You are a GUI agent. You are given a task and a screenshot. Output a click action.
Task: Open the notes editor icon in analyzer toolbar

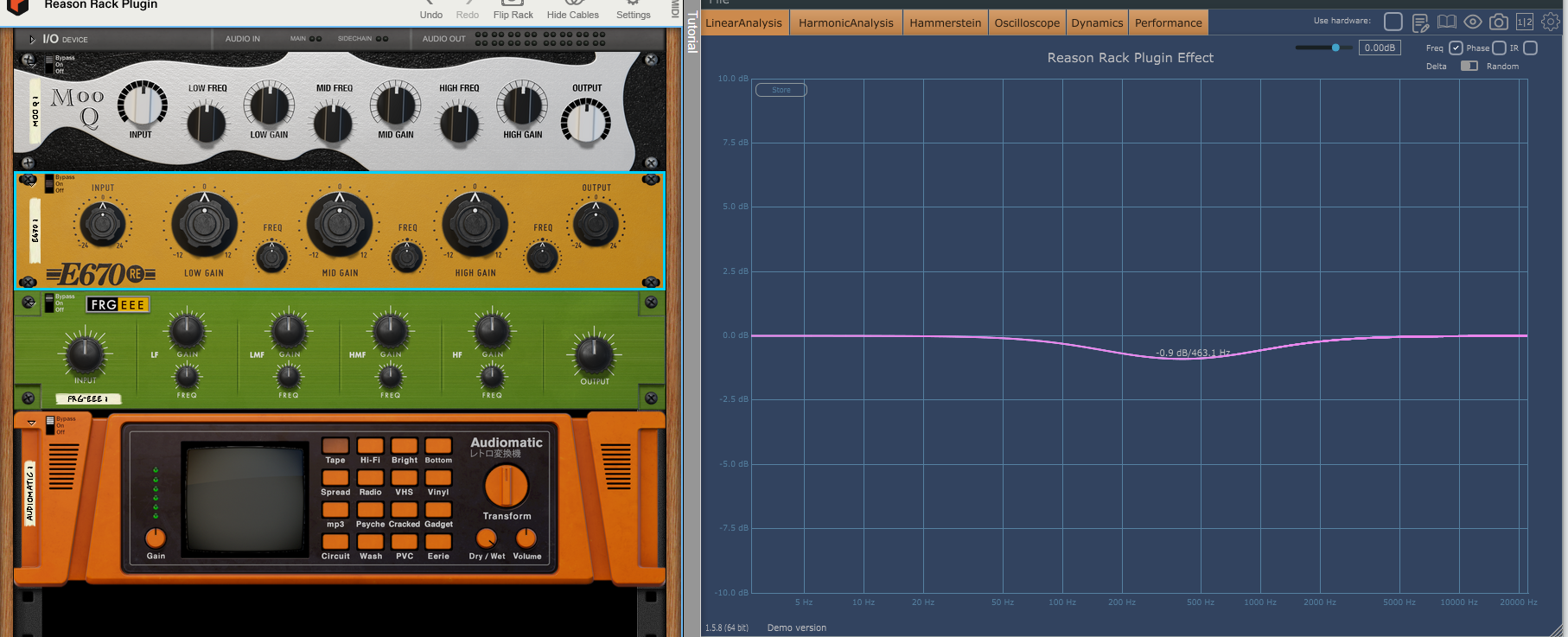(1420, 22)
